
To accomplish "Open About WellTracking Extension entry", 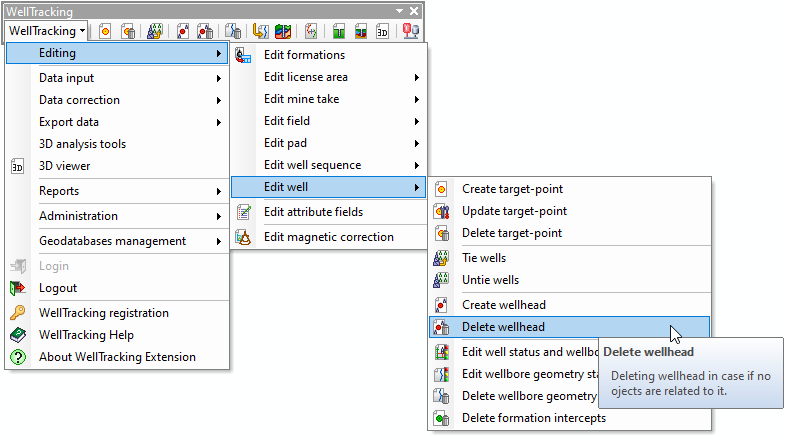I will point(117,357).
